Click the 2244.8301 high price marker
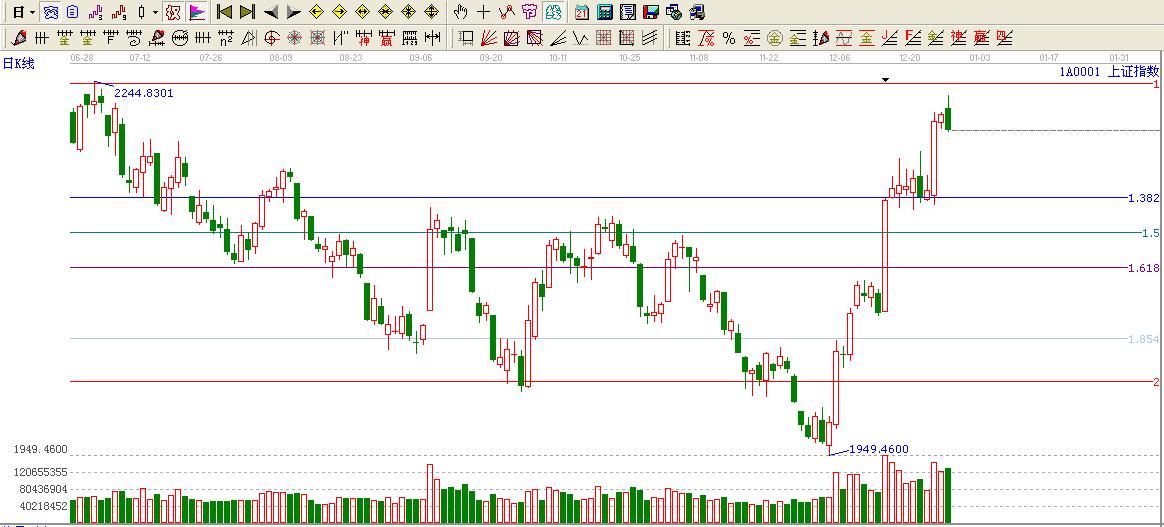The width and height of the screenshot is (1164, 527). pyautogui.click(x=143, y=93)
